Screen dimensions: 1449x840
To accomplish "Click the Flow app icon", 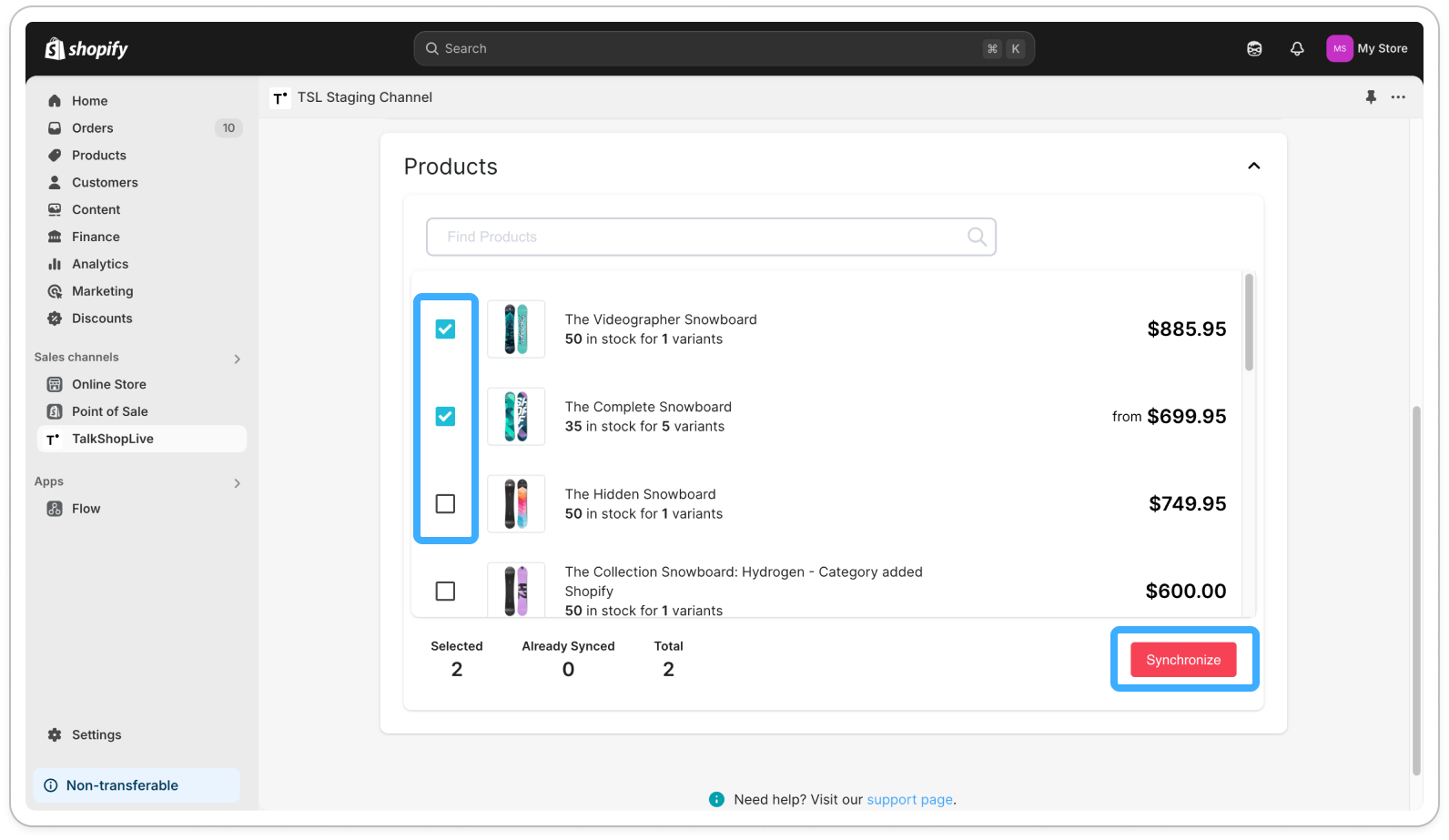I will coord(55,509).
